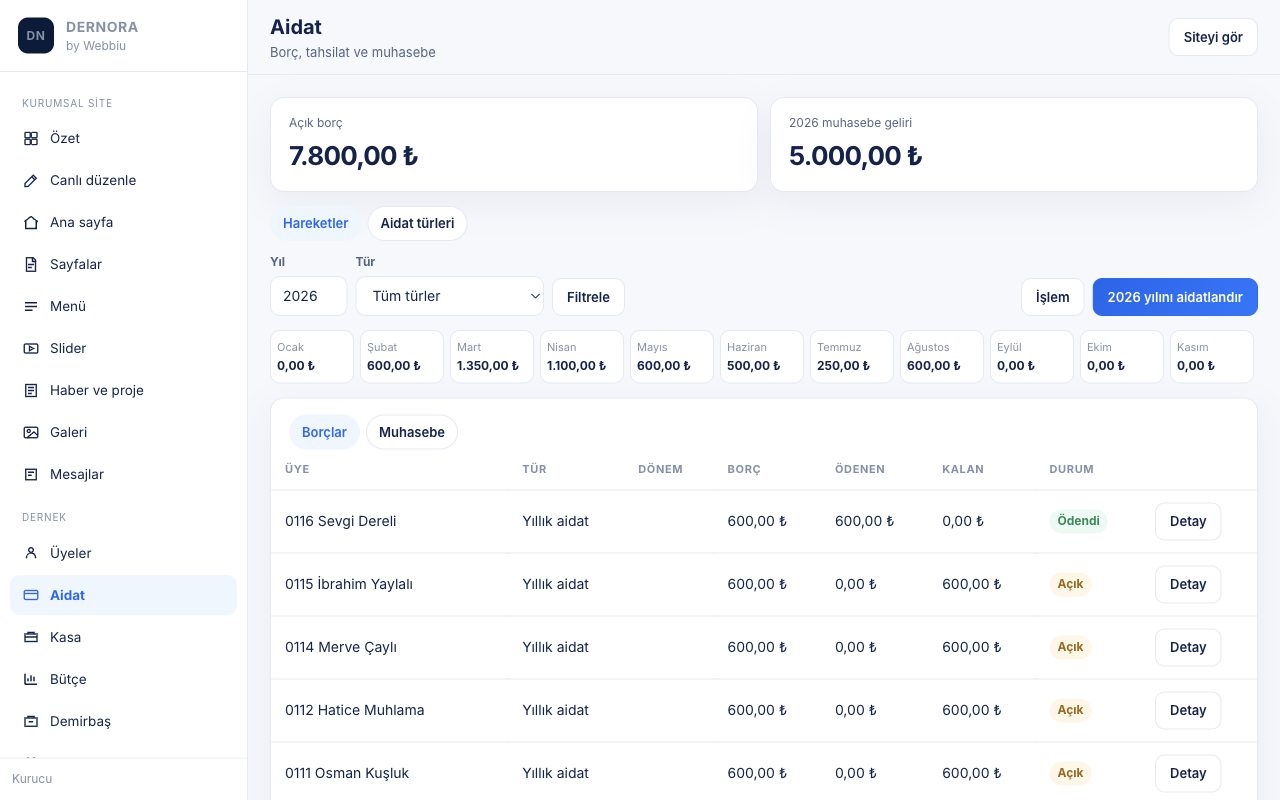The image size is (1280, 800).
Task: Open Özet via its grid icon
Action: pos(31,138)
